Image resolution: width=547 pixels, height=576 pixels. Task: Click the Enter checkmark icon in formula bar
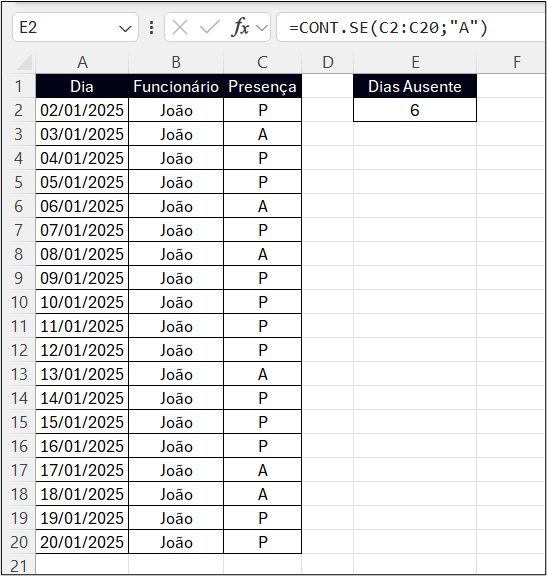tap(210, 28)
